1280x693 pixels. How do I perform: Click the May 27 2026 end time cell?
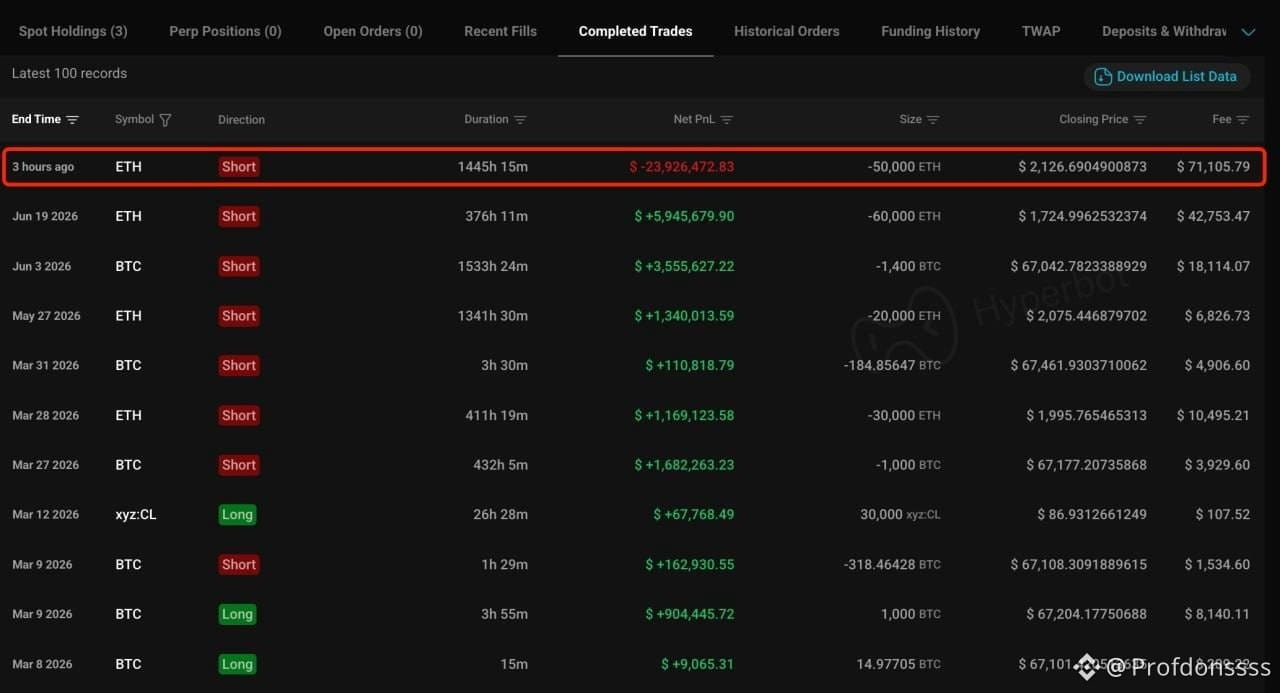tap(46, 316)
